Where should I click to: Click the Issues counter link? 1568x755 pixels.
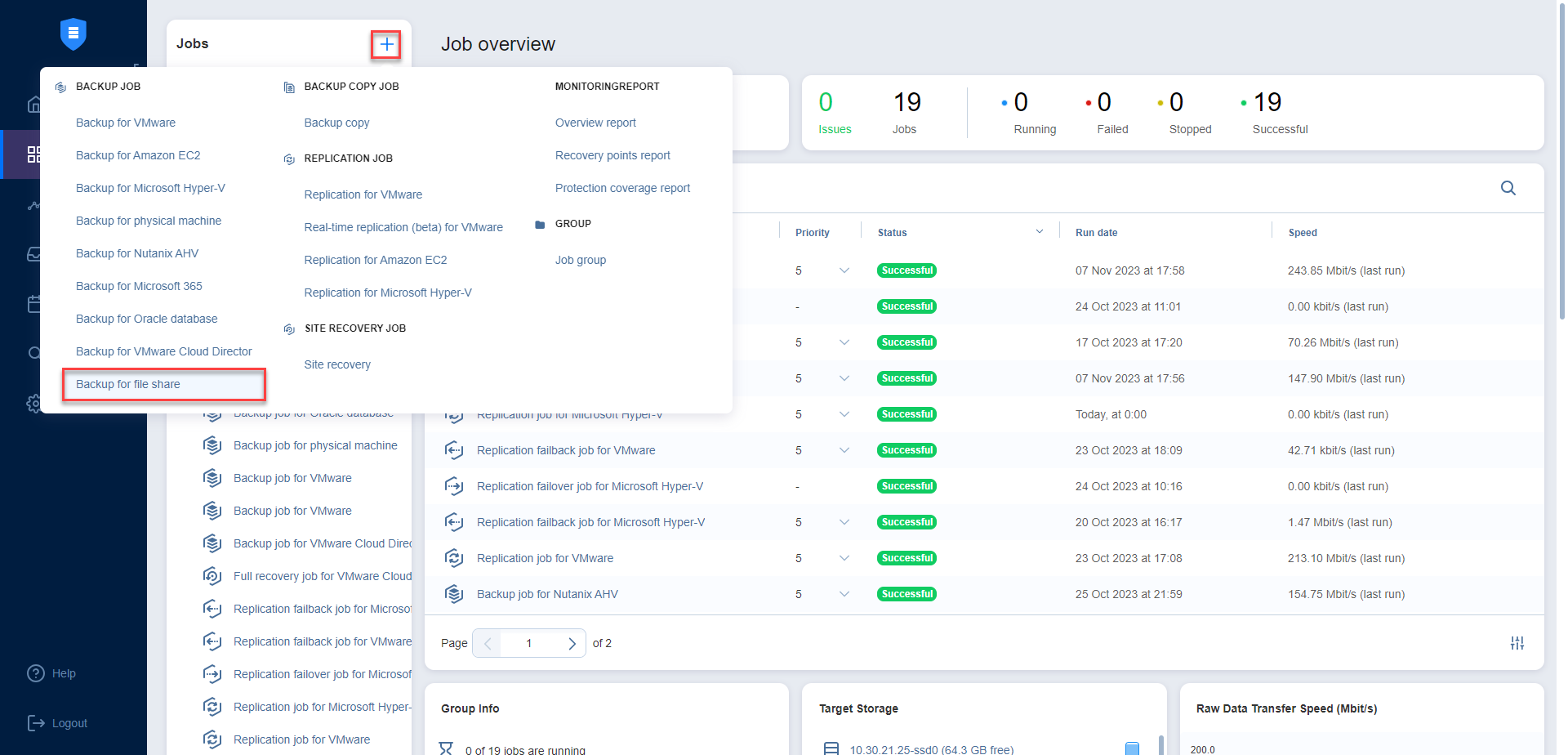point(834,129)
